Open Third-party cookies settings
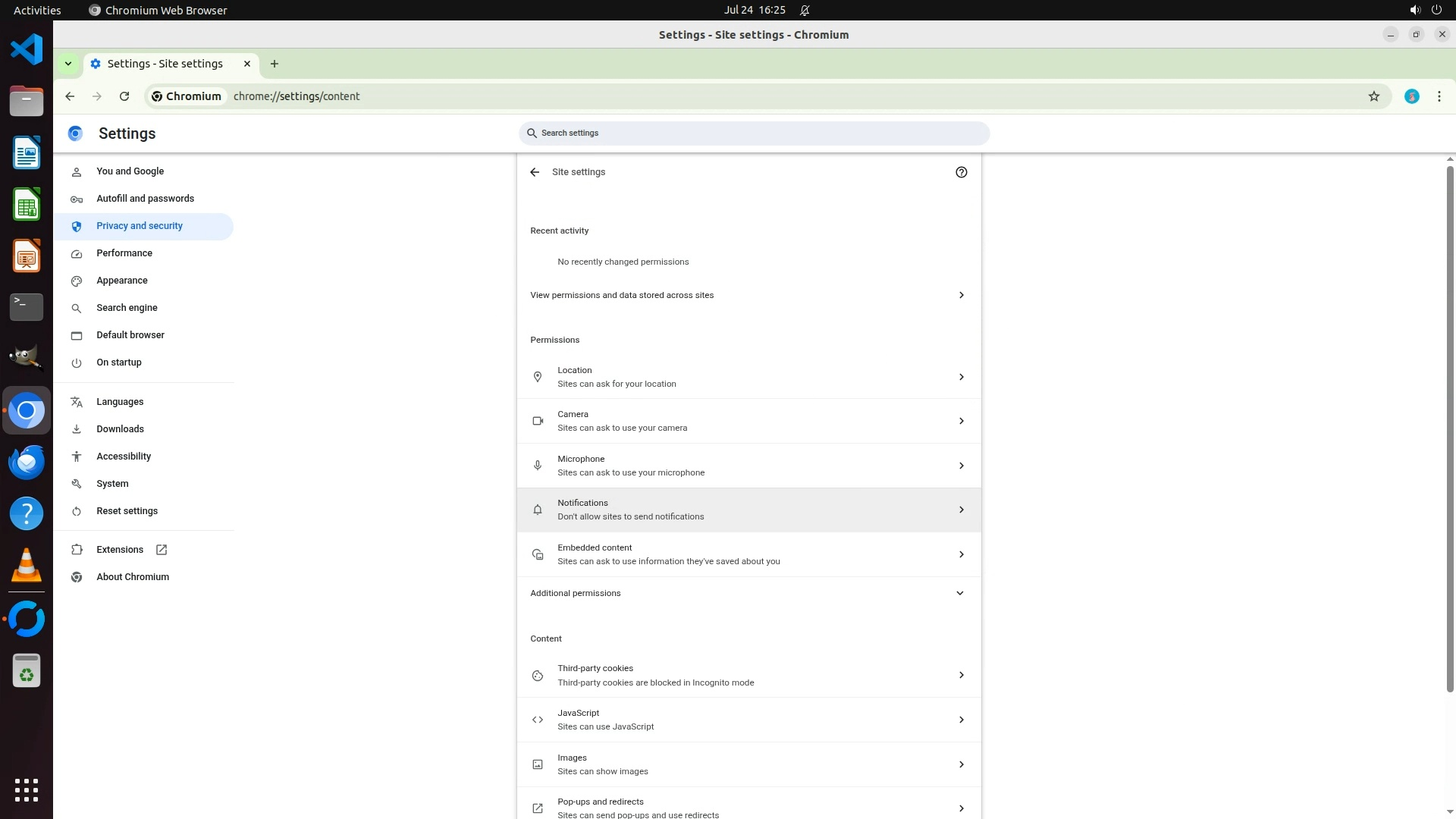Screen dimensions: 1456x819 click(x=748, y=675)
